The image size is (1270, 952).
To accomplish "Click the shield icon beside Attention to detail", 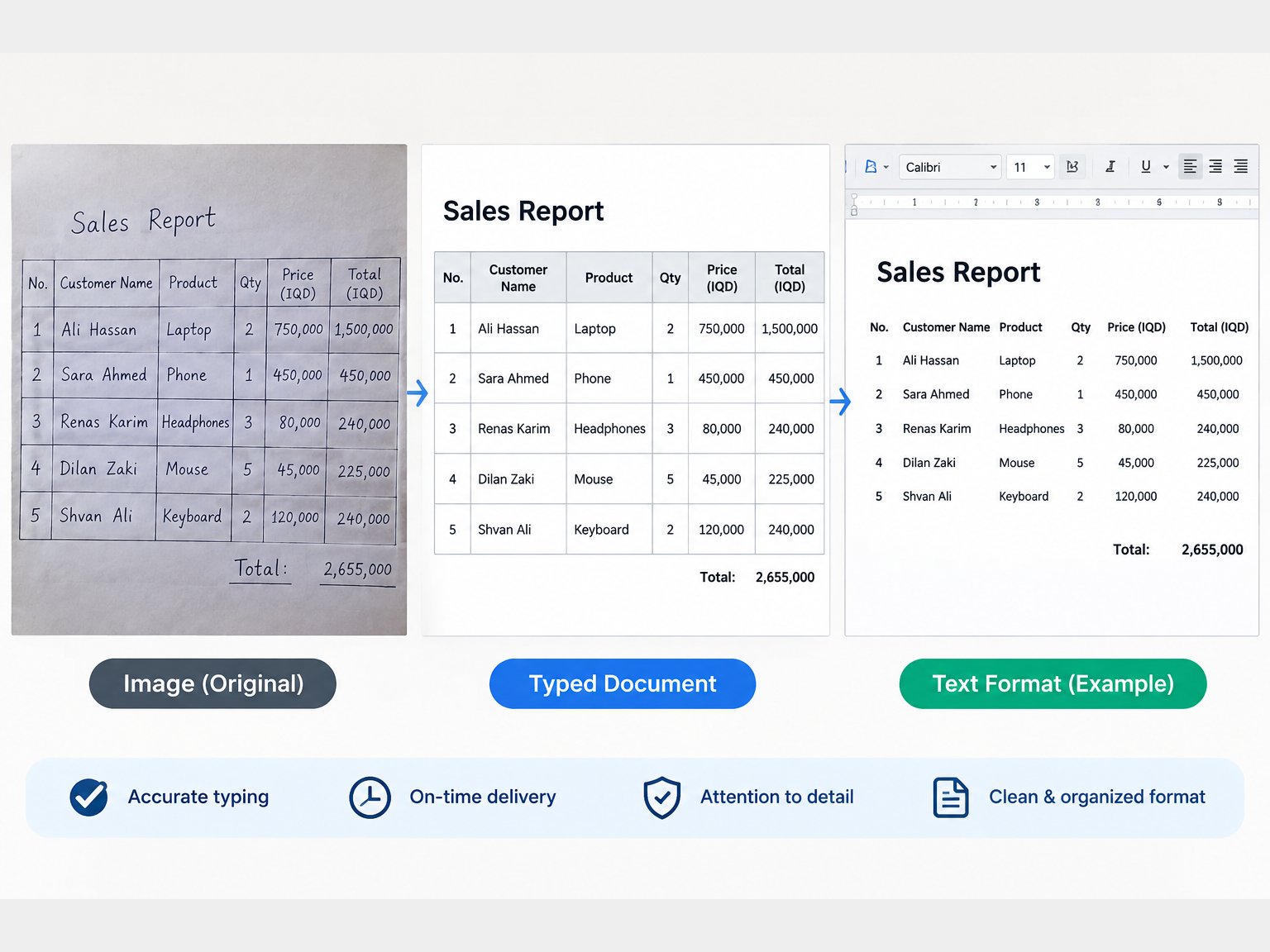I will [662, 797].
